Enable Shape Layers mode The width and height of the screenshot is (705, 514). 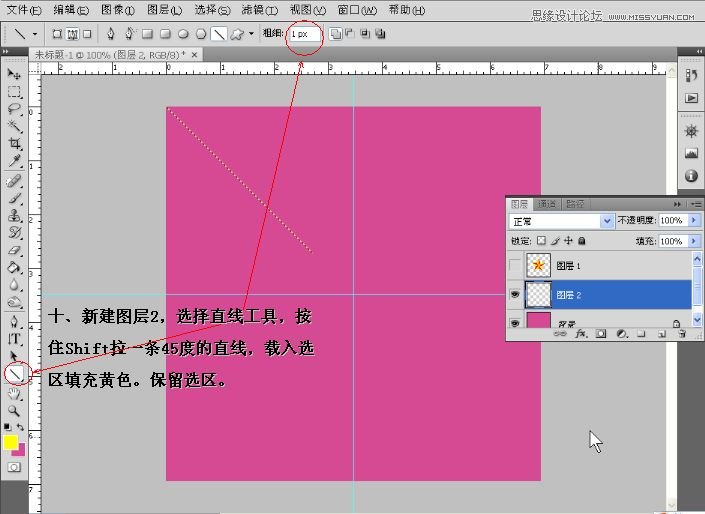click(57, 34)
